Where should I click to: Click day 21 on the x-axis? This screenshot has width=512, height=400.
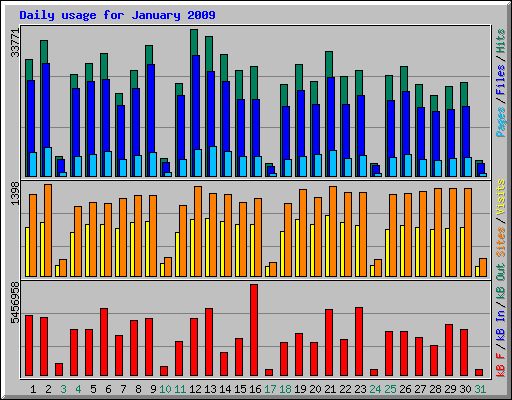coord(330,389)
